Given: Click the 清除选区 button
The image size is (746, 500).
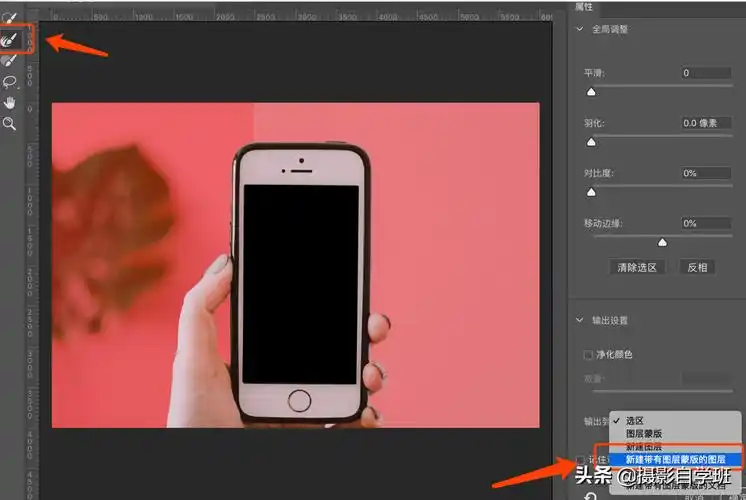Looking at the screenshot, I should click(636, 267).
